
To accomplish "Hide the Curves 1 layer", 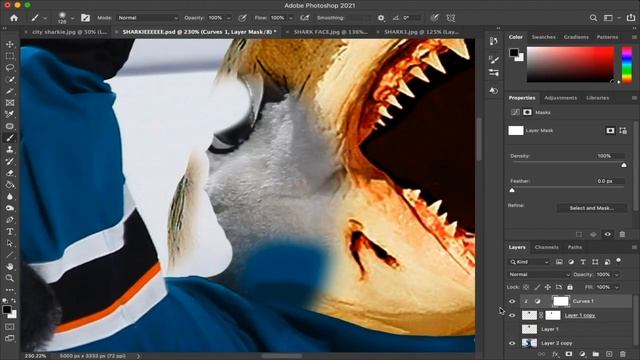I will (512, 301).
